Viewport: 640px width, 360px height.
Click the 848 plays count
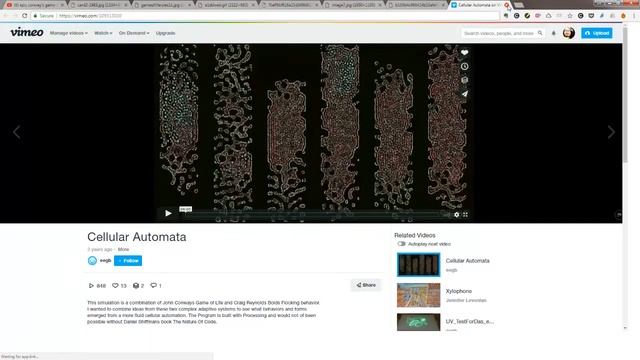click(x=97, y=286)
